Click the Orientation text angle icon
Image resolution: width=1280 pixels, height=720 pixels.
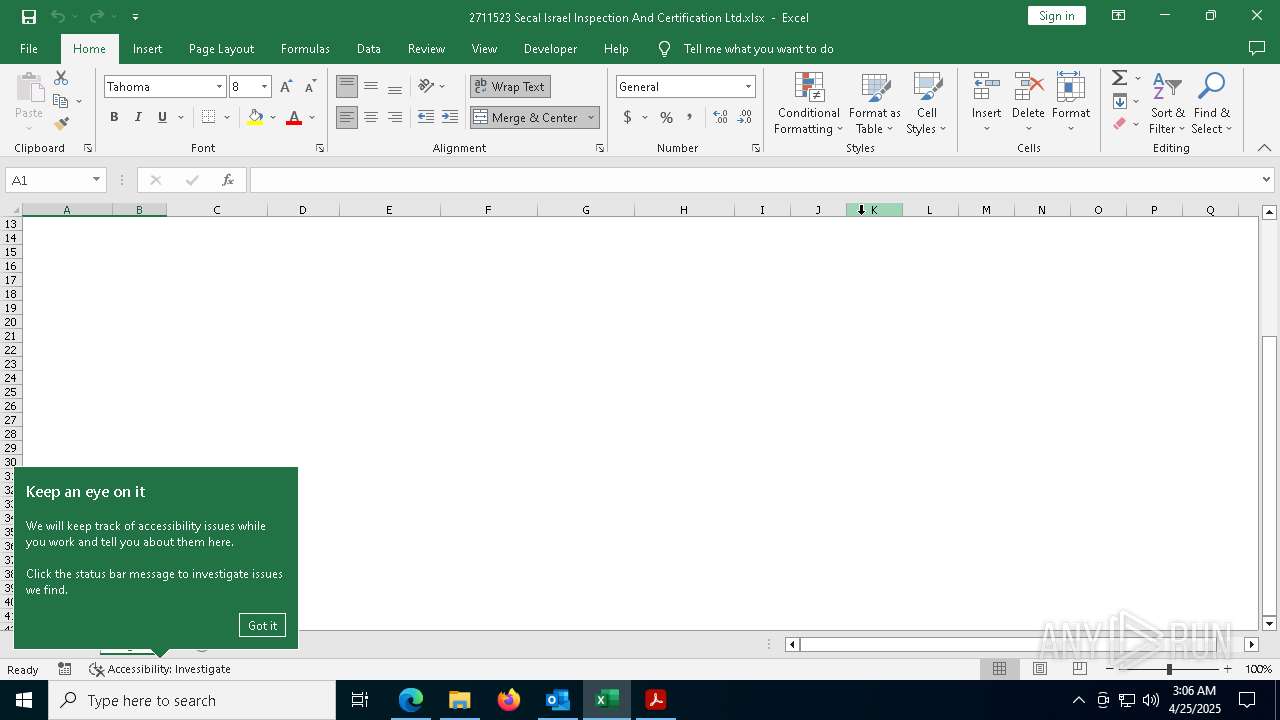click(426, 86)
